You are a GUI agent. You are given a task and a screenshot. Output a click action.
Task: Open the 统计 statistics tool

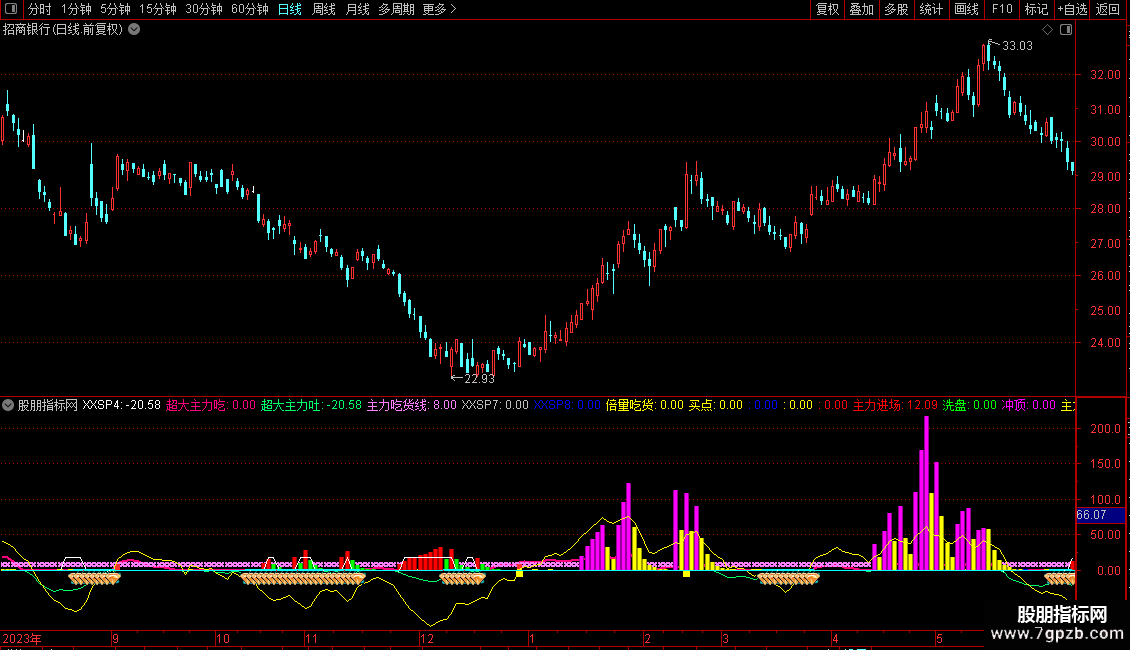931,10
